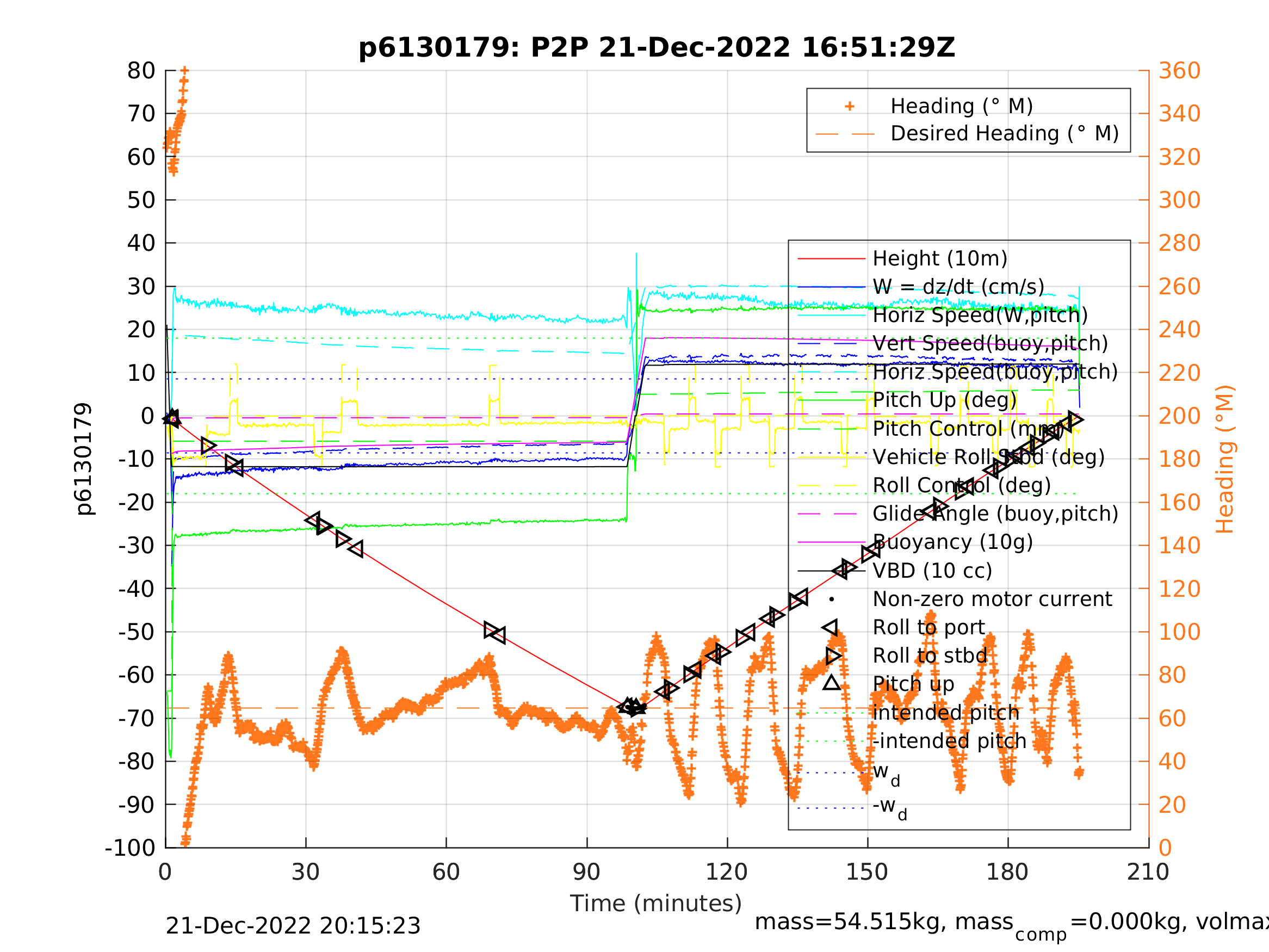This screenshot has width=1269, height=952.
Task: Click the Buoyancy (10g) legend label
Action: coord(953,542)
